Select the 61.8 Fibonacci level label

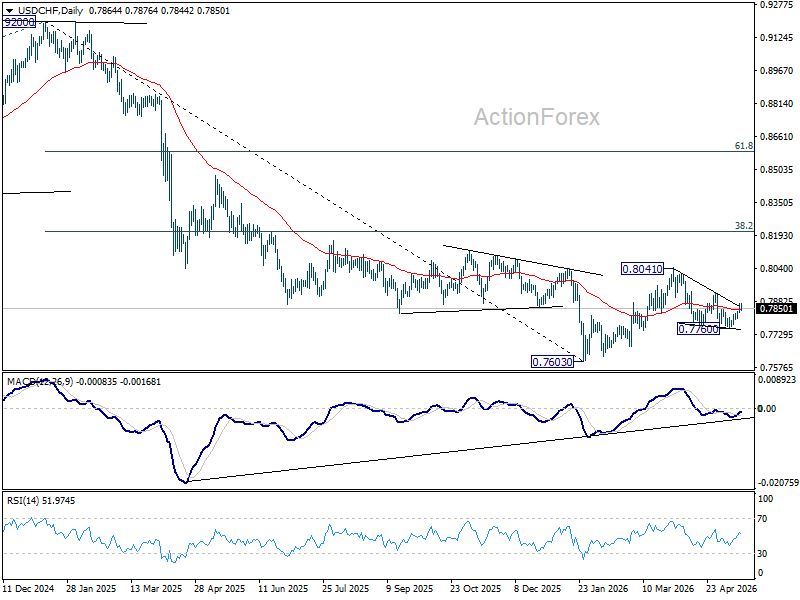(743, 146)
